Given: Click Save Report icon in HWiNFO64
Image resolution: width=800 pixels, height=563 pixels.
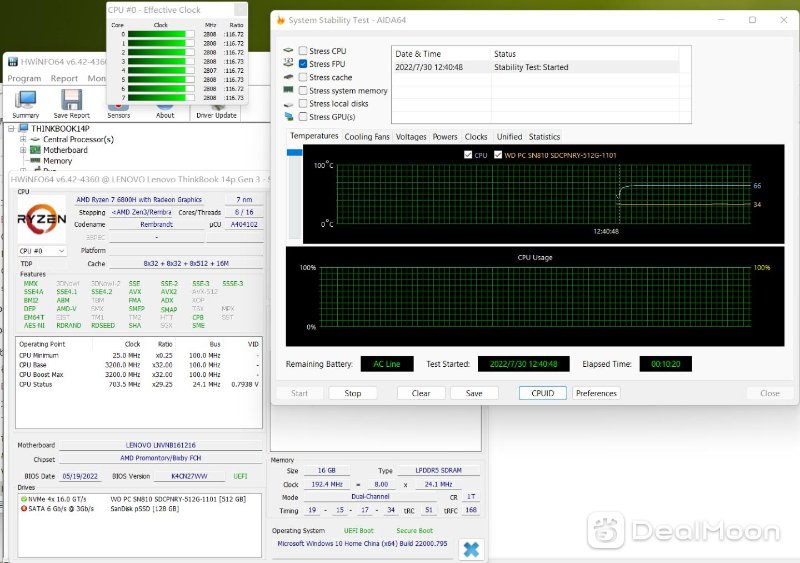Looking at the screenshot, I should (x=71, y=104).
